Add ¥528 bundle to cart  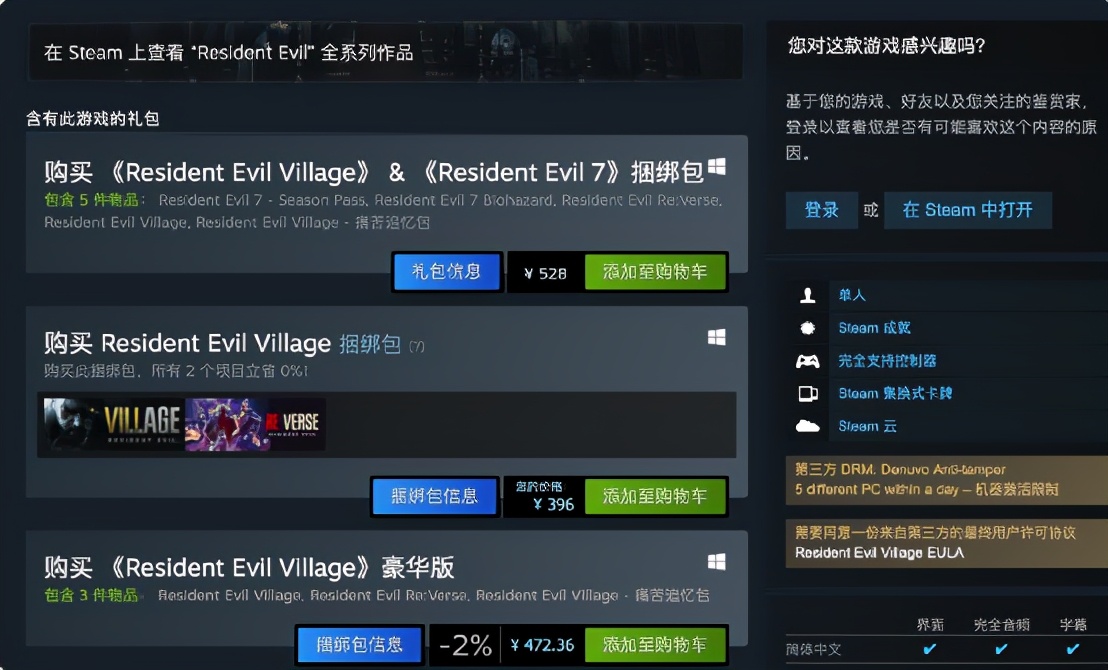coord(655,272)
